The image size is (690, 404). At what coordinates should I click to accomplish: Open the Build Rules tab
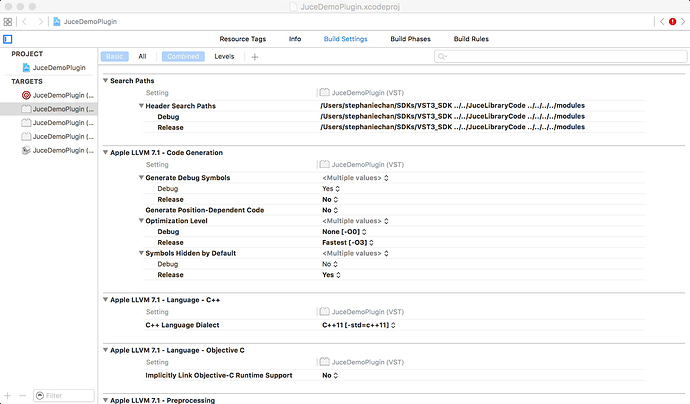[x=471, y=39]
